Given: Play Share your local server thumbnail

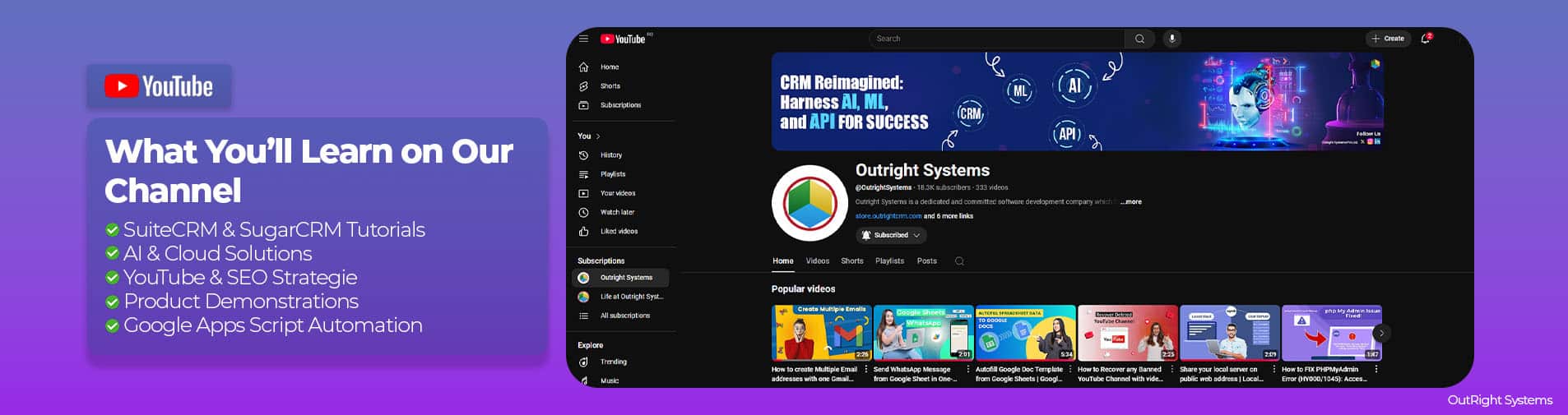Looking at the screenshot, I should coord(1229,333).
